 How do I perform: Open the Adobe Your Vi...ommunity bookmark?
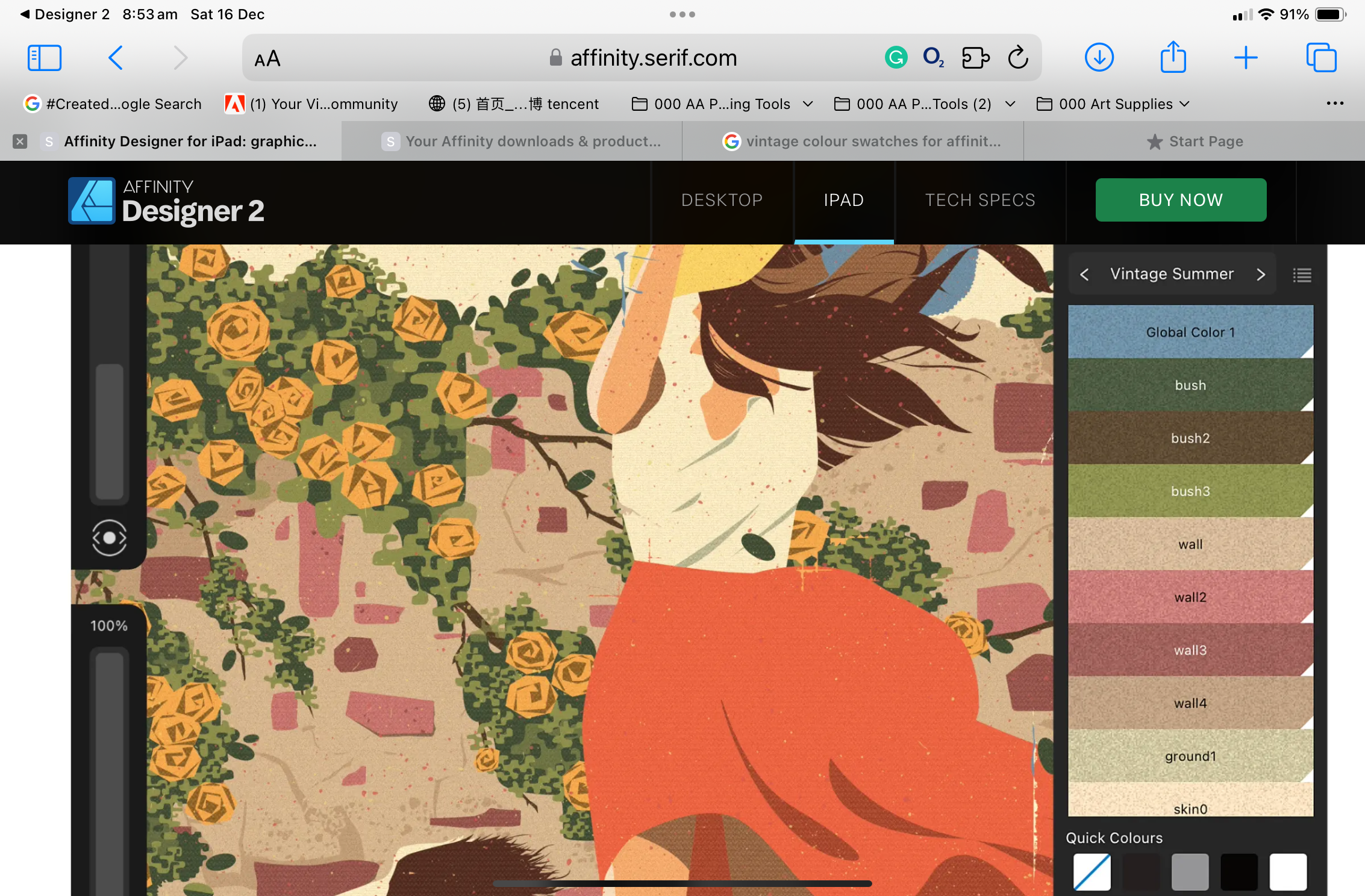coord(311,104)
